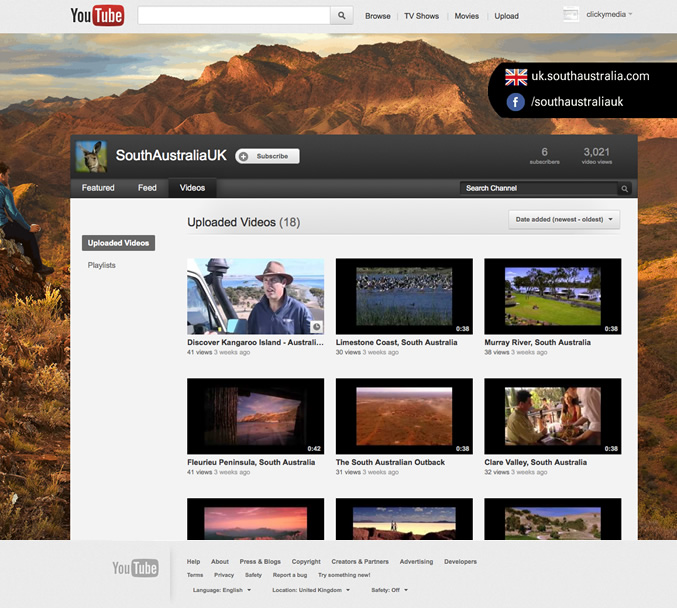Open the Murray River video thumbnail
677x608 pixels.
coord(552,296)
